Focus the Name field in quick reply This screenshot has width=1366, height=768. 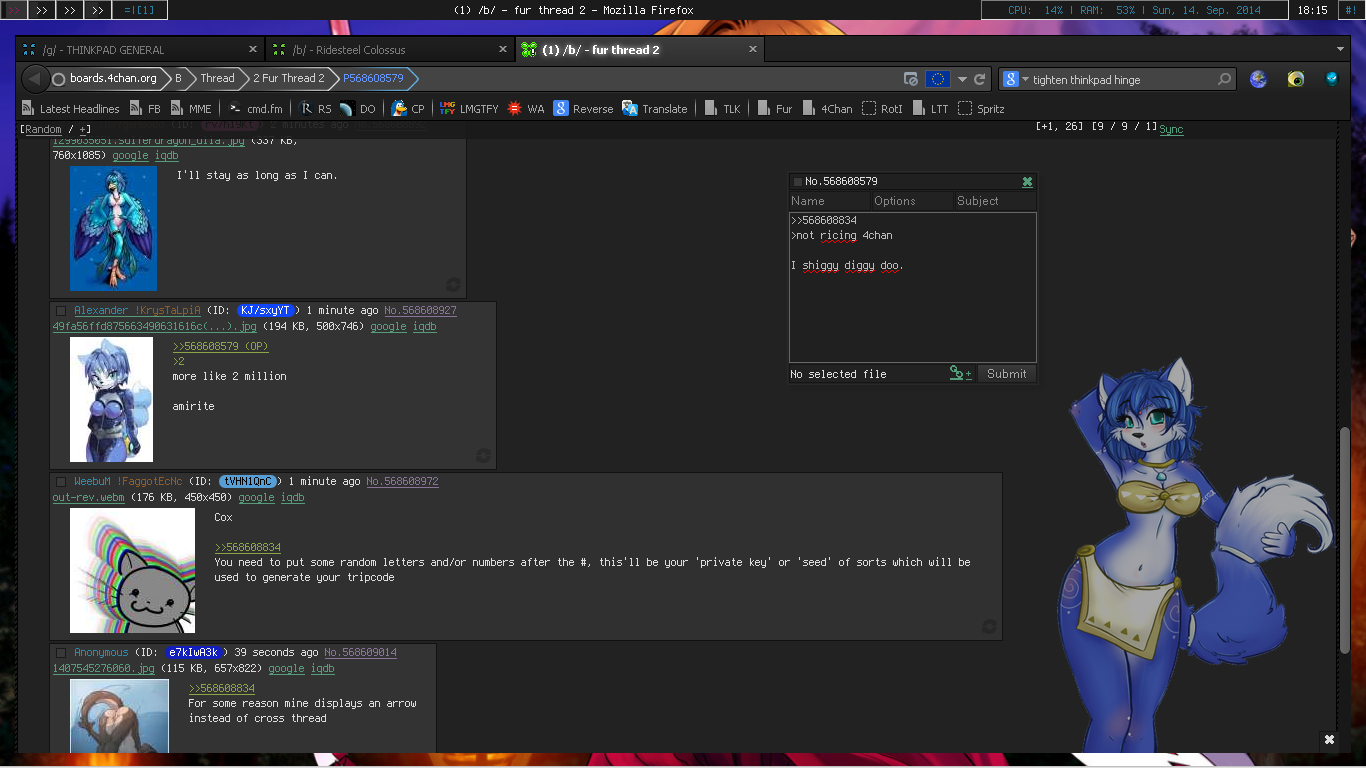coord(829,201)
